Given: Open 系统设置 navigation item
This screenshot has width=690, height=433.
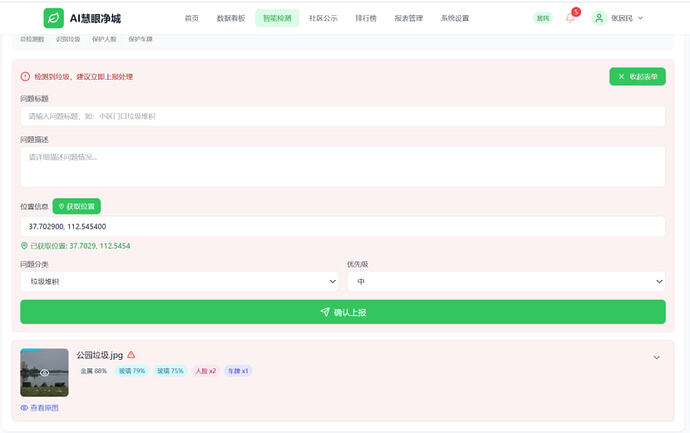Looking at the screenshot, I should point(455,18).
